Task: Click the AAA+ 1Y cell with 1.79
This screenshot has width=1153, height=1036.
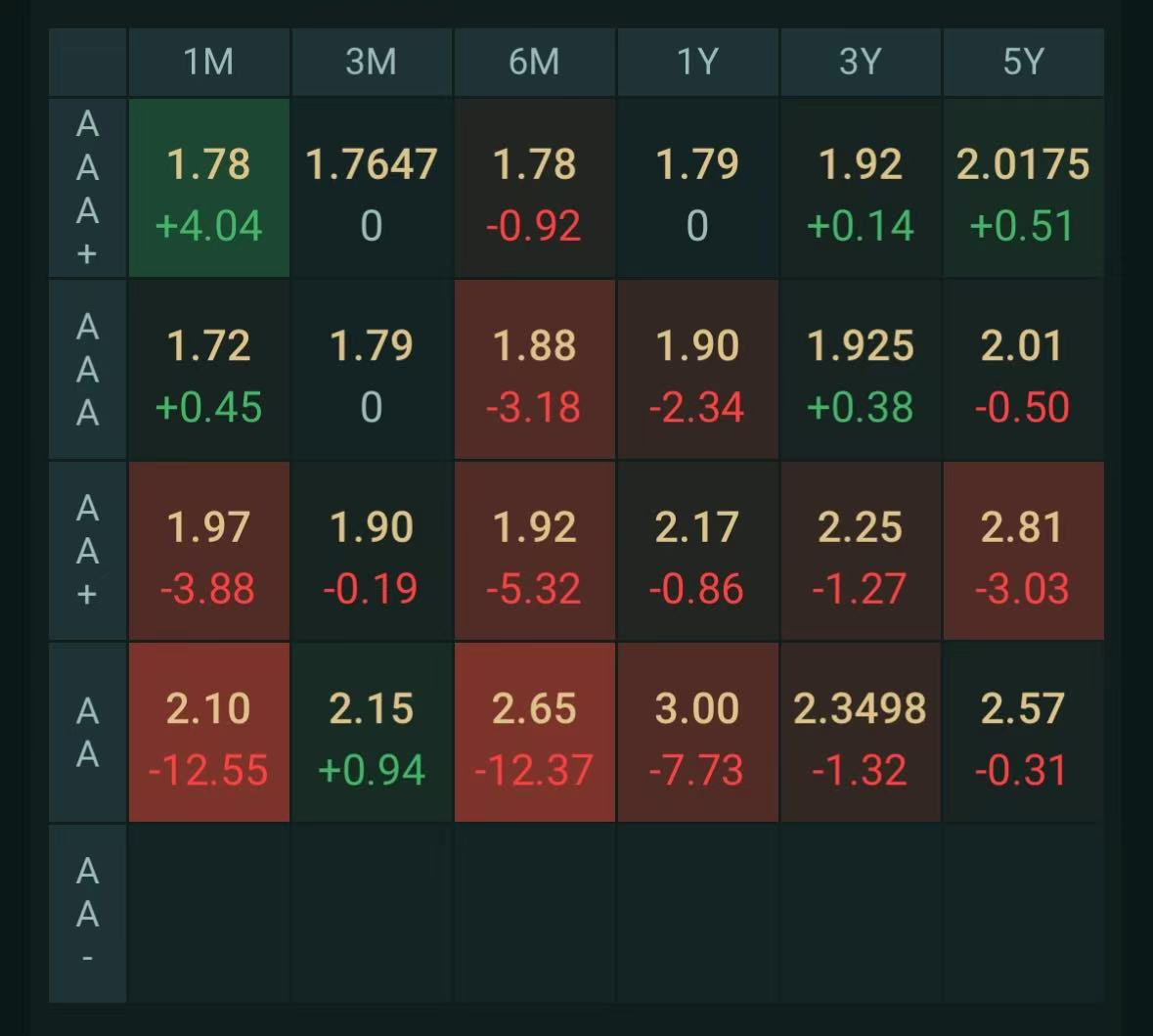Action: (698, 188)
